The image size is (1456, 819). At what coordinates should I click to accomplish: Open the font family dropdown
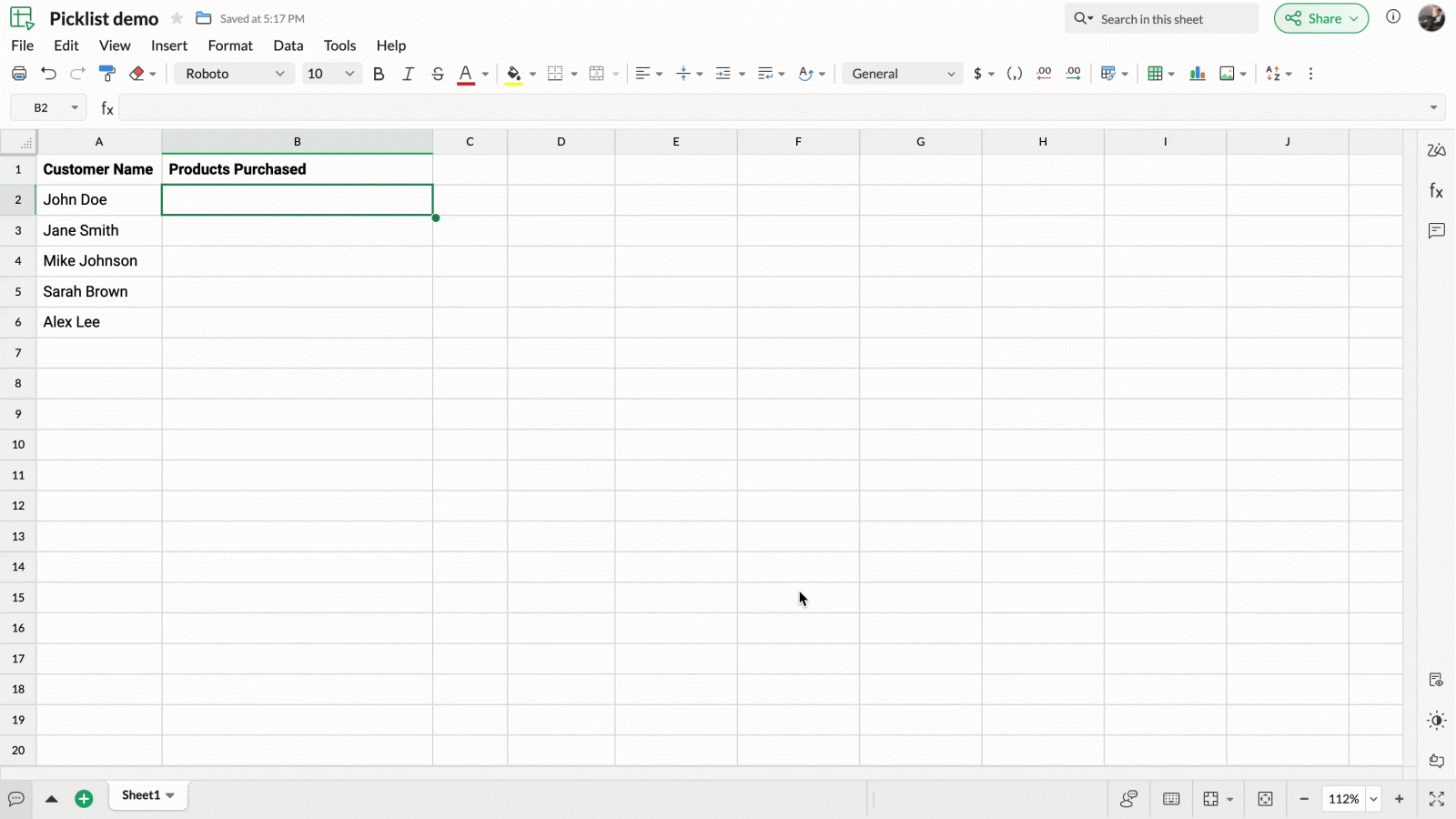coord(233,73)
